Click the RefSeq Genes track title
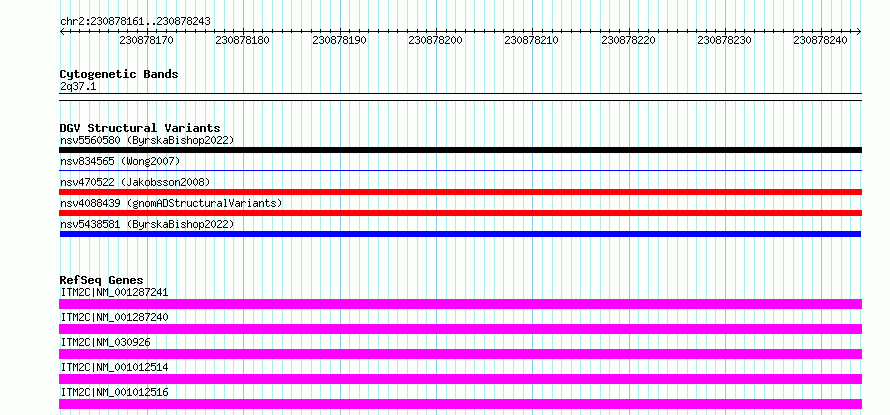 click(x=102, y=280)
